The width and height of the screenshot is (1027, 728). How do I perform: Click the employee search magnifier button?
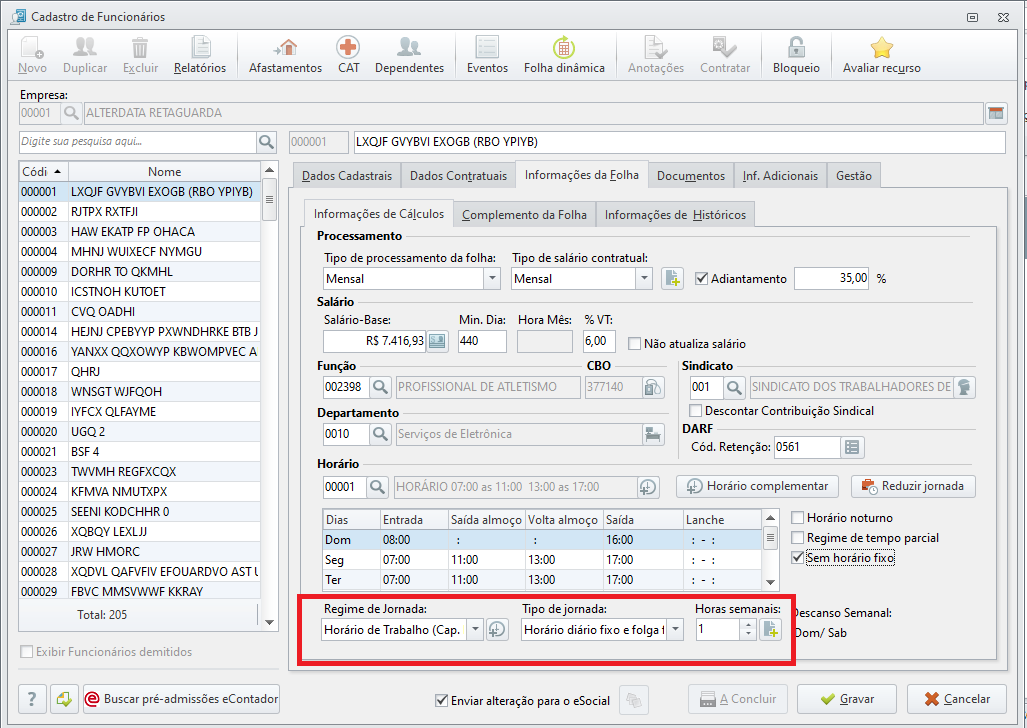click(267, 142)
